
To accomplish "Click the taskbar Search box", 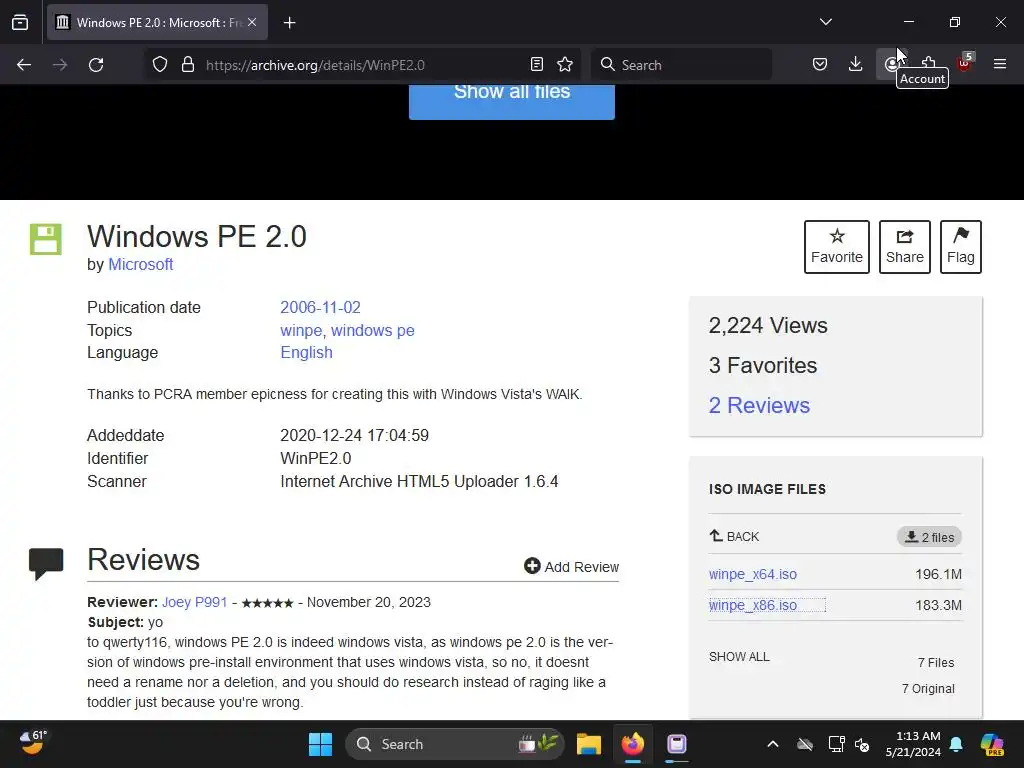I will coord(455,744).
